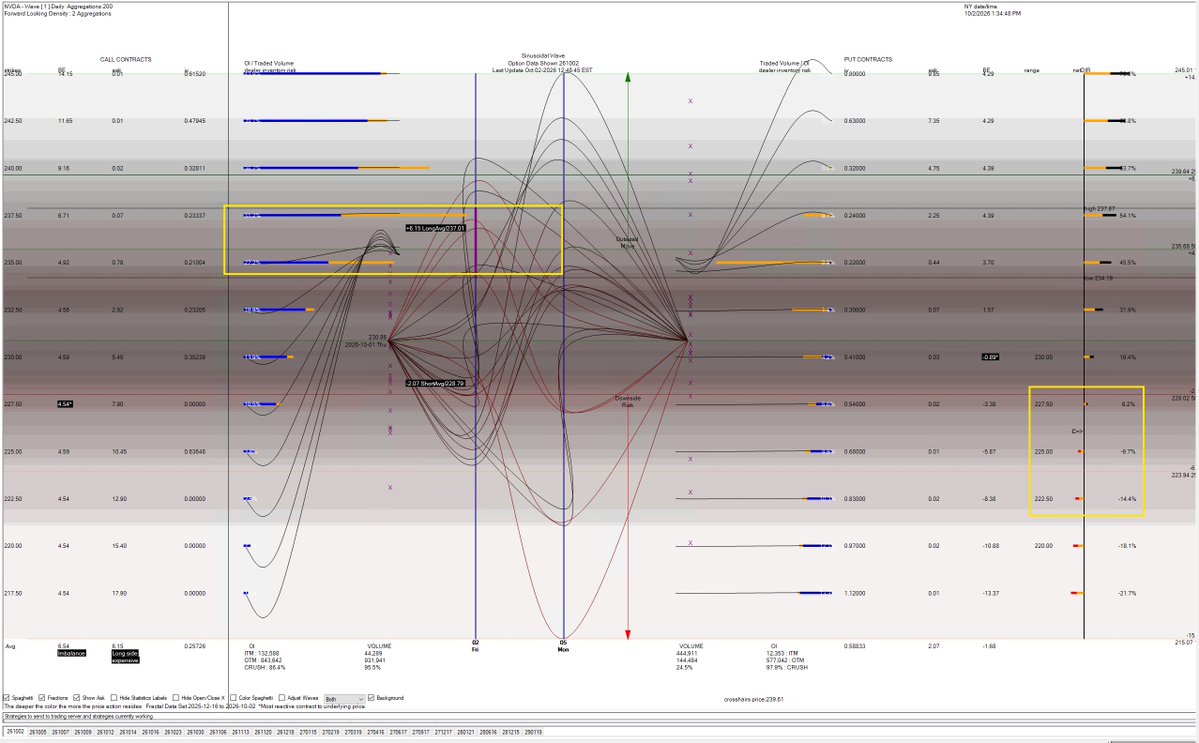Click the PUT CONTRACTS header
1199x743 pixels.
[x=868, y=59]
